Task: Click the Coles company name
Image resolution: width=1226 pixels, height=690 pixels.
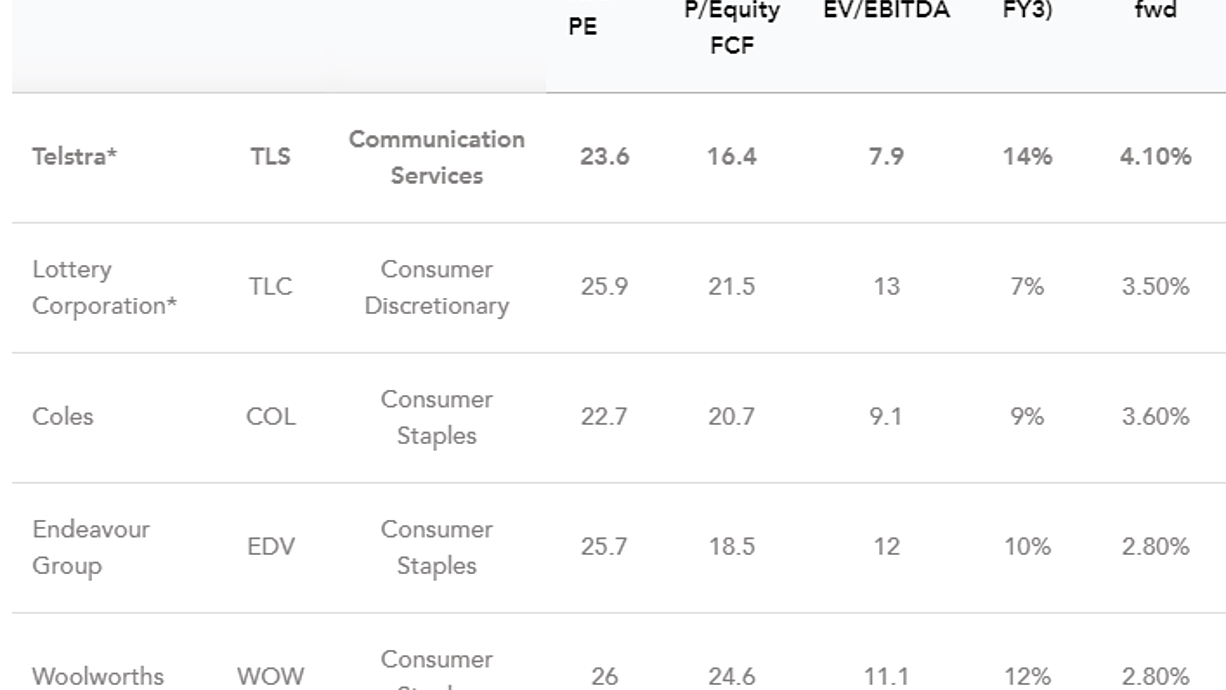Action: click(63, 417)
